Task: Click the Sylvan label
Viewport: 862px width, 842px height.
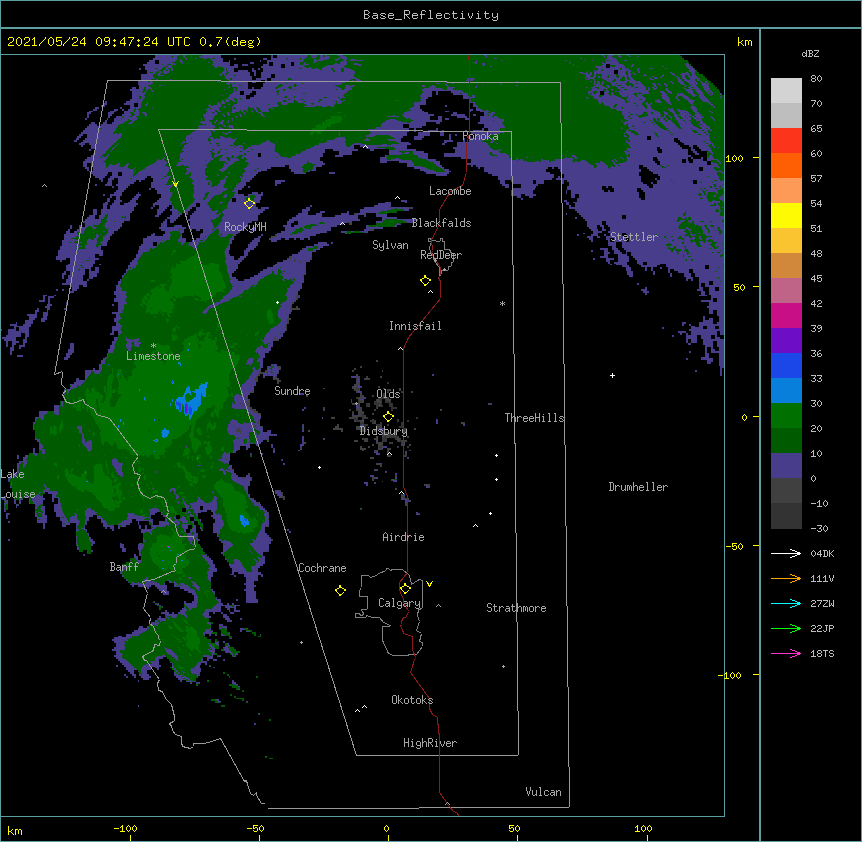Action: (x=390, y=245)
